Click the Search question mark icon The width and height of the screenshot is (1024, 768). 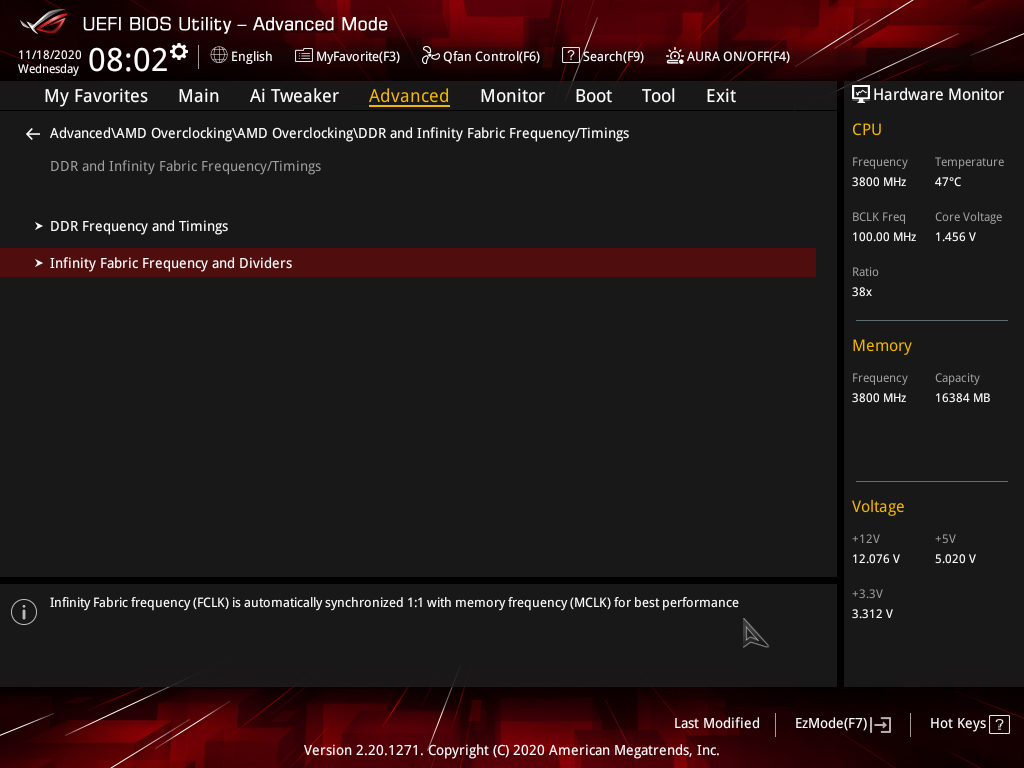[570, 56]
